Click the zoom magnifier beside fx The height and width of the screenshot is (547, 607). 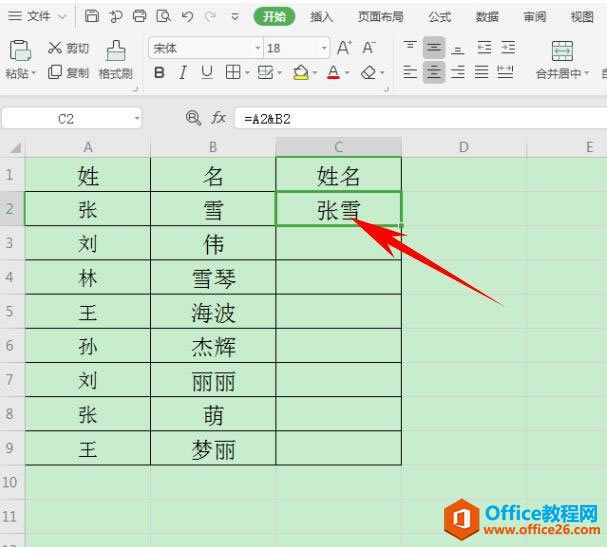193,118
